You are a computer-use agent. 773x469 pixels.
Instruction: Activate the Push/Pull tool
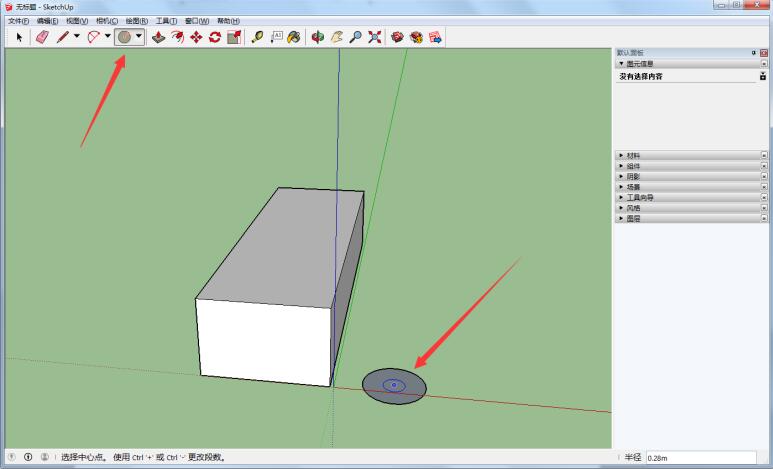(x=158, y=37)
